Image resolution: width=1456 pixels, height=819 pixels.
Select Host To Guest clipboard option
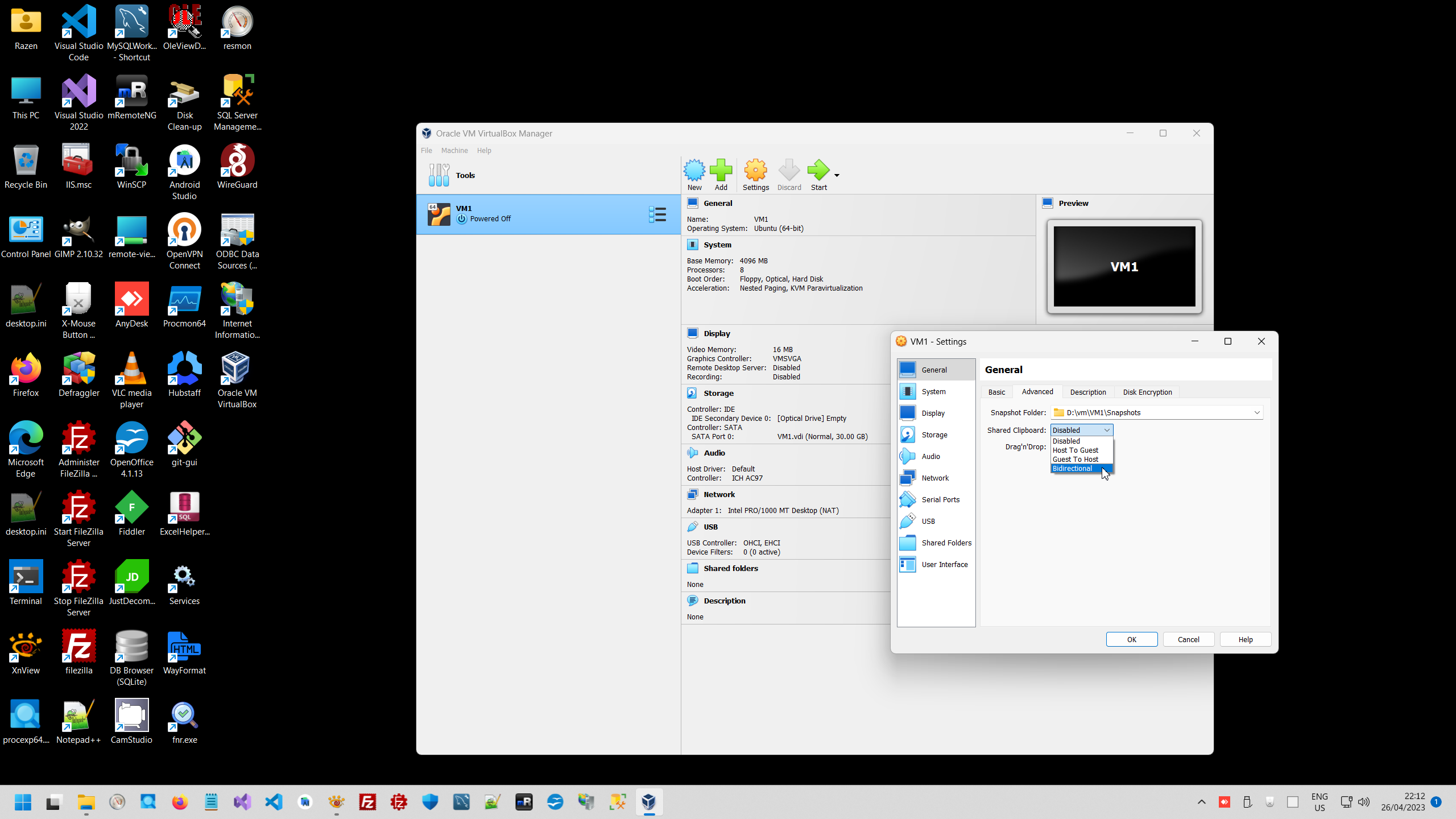click(x=1075, y=450)
